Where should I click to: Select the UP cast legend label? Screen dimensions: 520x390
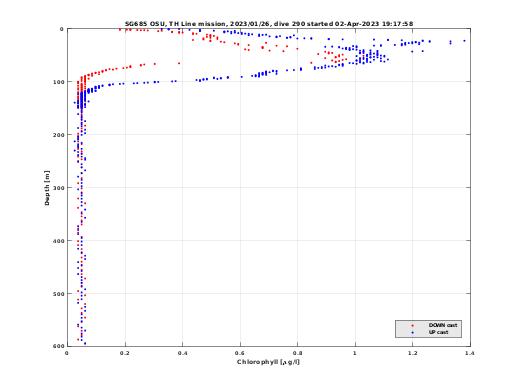tap(438, 332)
